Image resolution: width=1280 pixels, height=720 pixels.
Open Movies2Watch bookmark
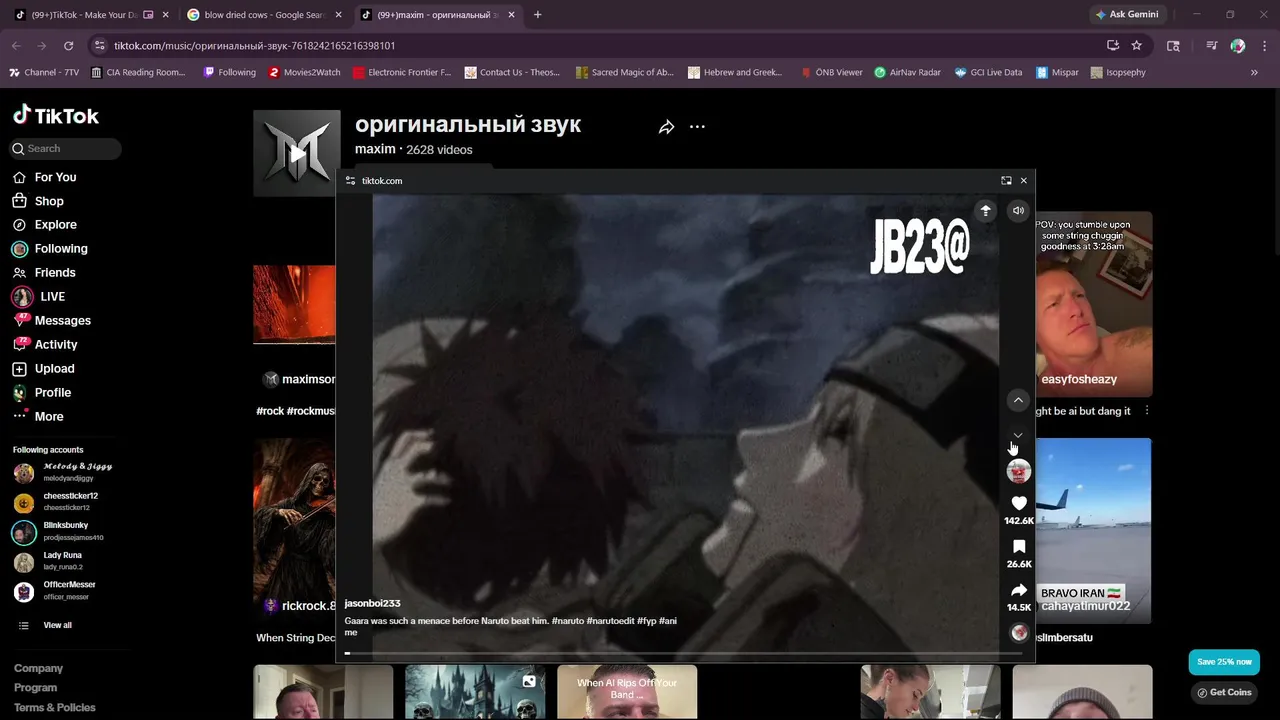tap(305, 73)
